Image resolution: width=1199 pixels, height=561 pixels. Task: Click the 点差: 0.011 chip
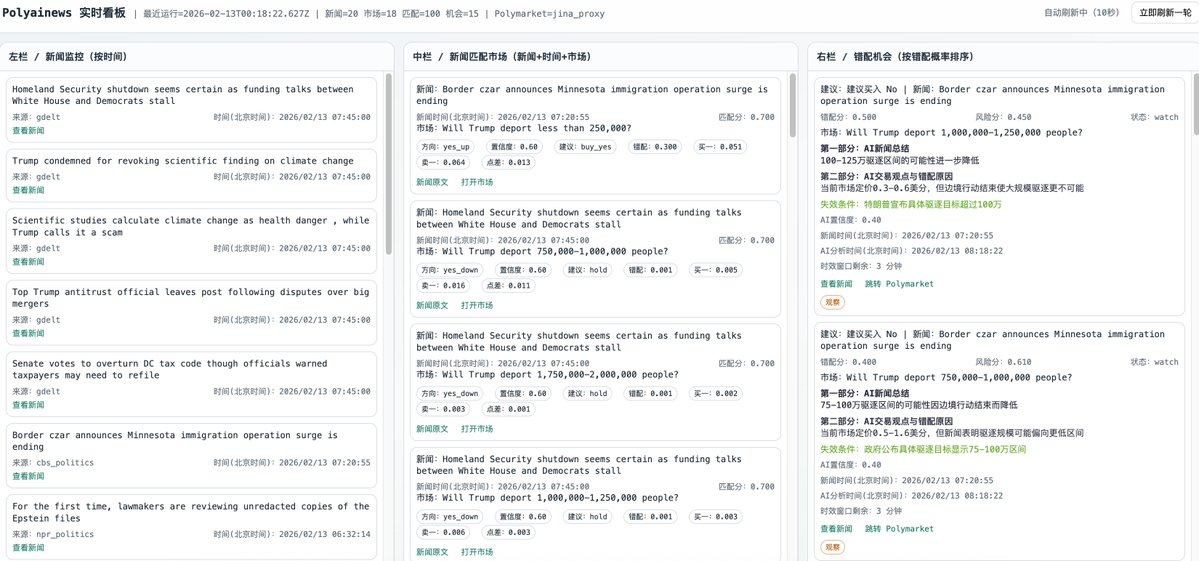507,285
